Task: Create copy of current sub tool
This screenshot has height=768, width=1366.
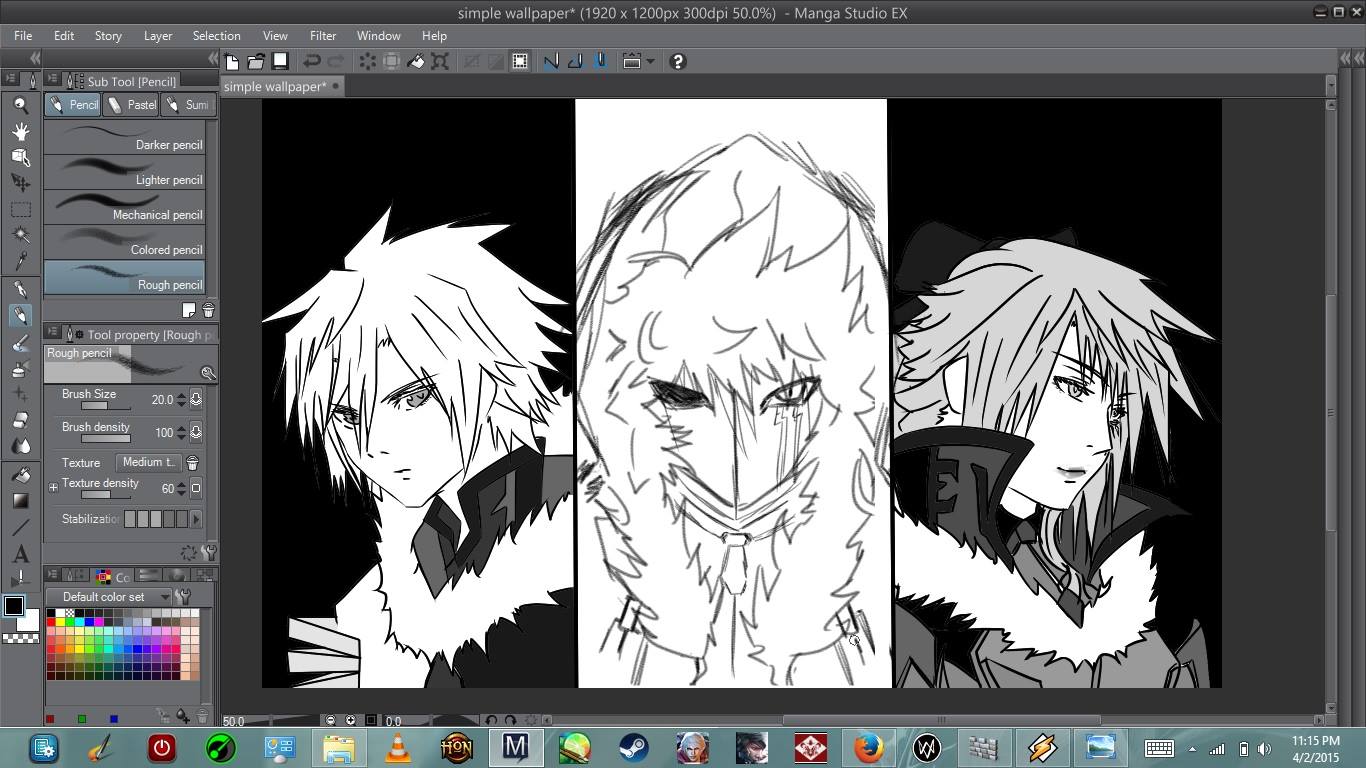Action: (189, 310)
